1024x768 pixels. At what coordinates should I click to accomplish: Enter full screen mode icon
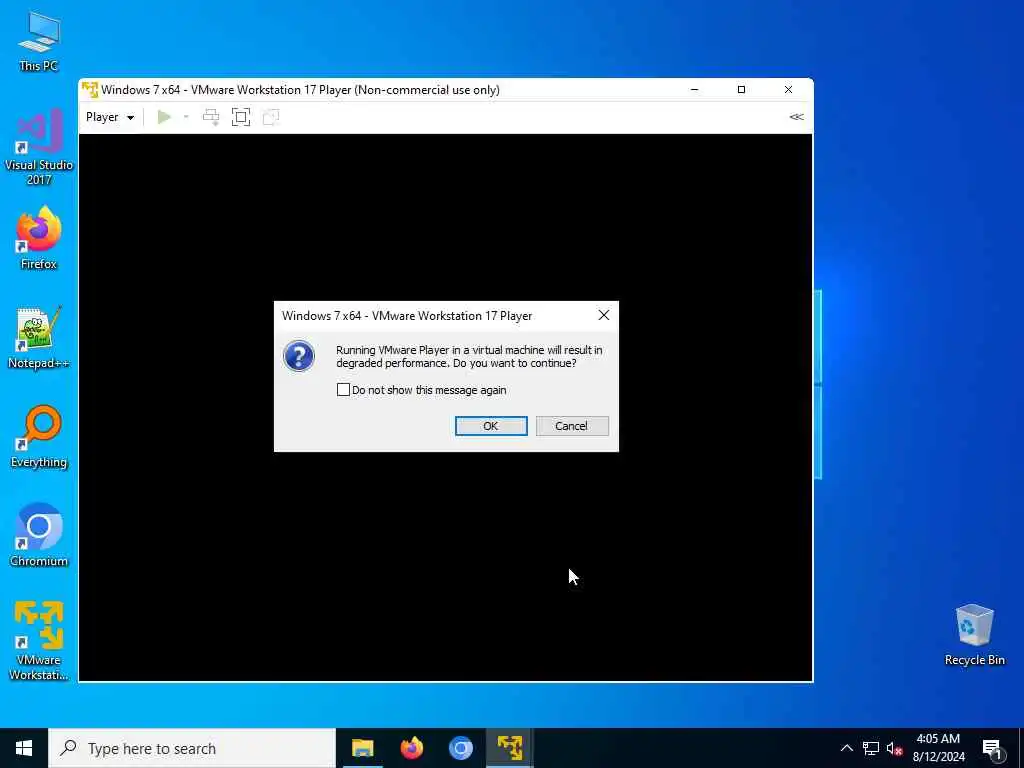tap(241, 117)
